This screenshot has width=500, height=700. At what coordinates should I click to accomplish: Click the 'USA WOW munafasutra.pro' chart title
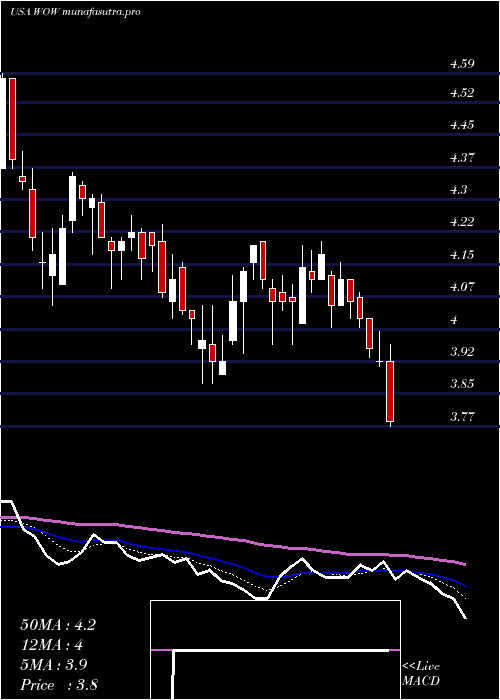pos(75,12)
